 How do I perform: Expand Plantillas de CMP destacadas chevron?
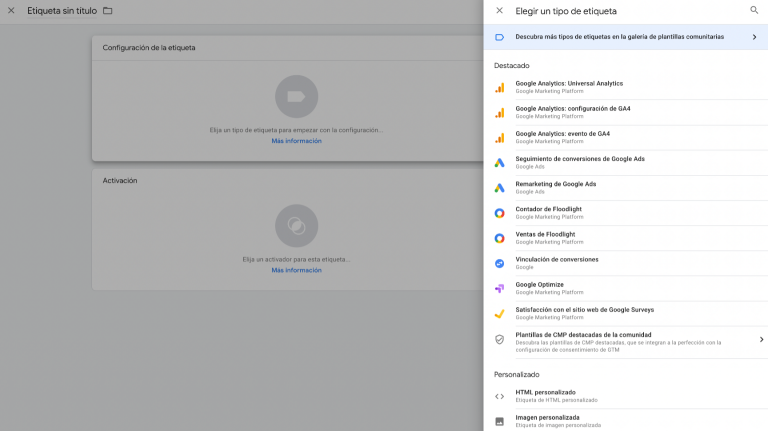pyautogui.click(x=761, y=339)
